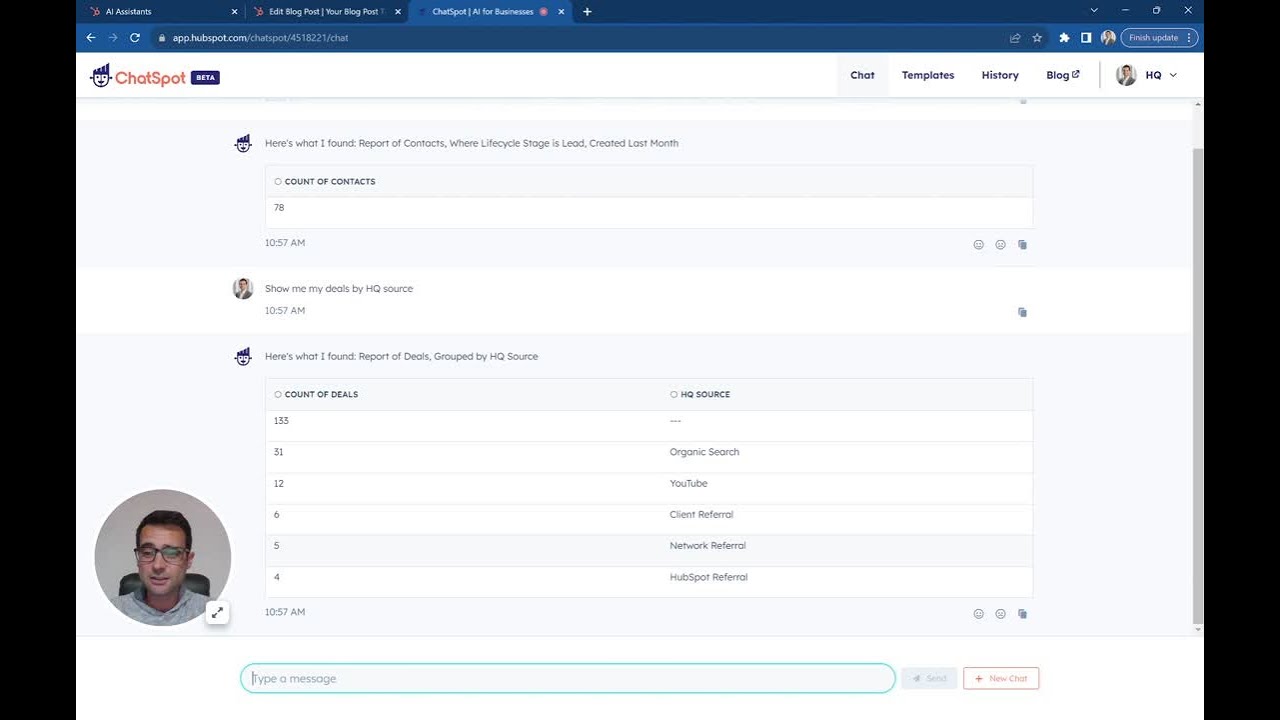Click the Send button
The width and height of the screenshot is (1280, 720).
(x=929, y=678)
